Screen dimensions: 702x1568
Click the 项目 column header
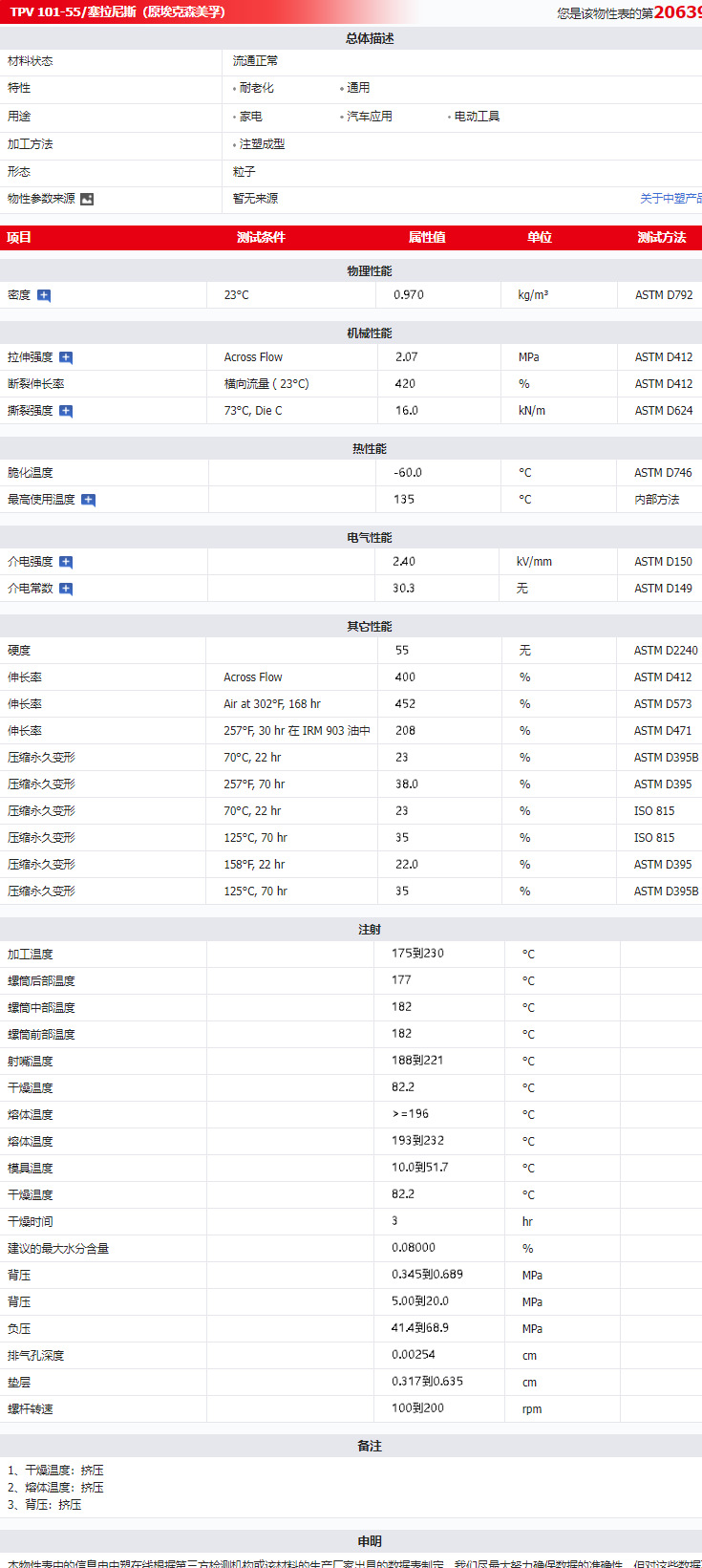tap(19, 237)
